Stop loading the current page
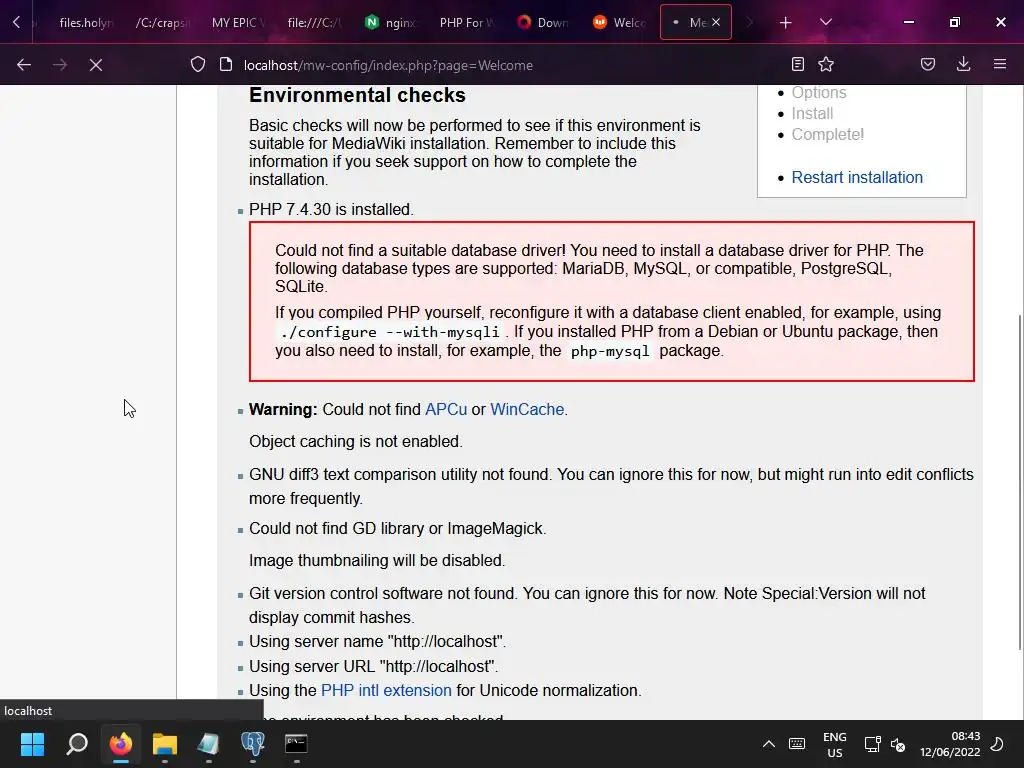 tap(96, 65)
